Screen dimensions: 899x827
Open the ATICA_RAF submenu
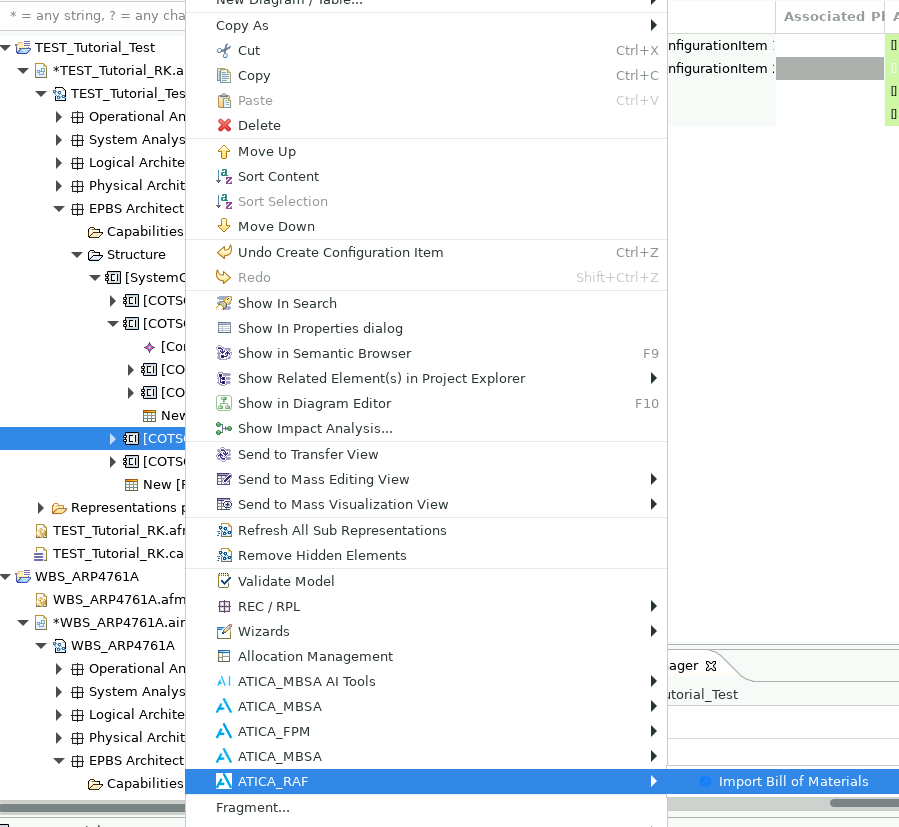pyautogui.click(x=426, y=781)
